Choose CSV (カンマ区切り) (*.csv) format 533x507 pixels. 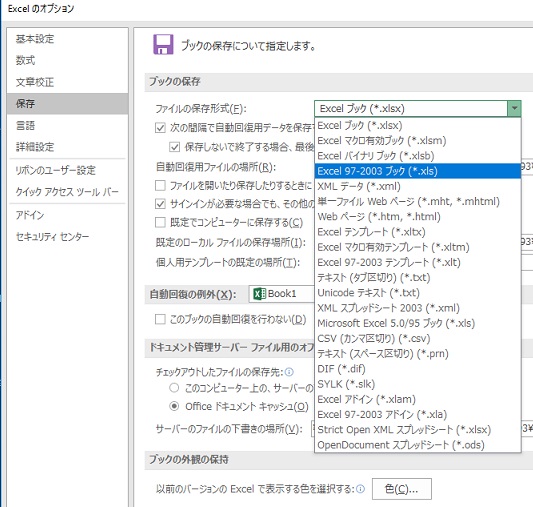pyautogui.click(x=418, y=338)
